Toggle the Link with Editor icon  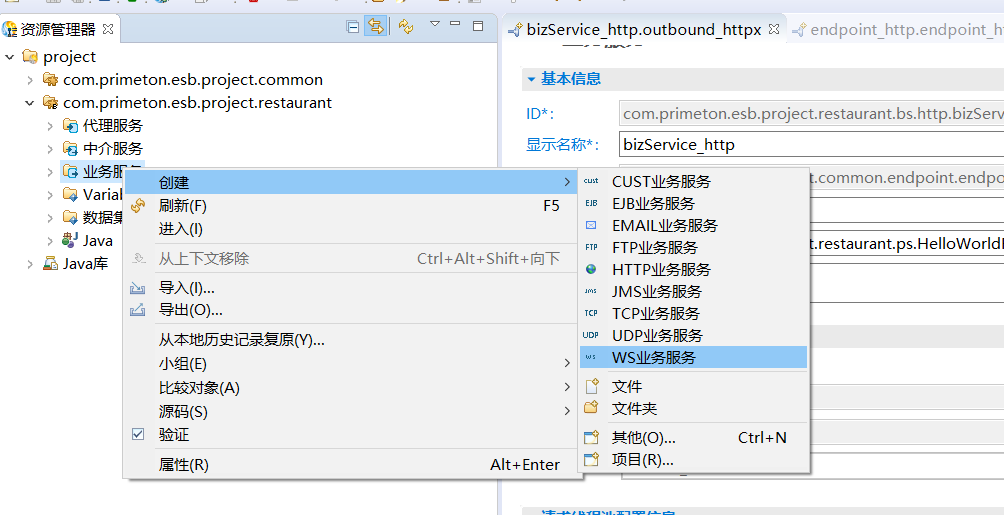375,27
